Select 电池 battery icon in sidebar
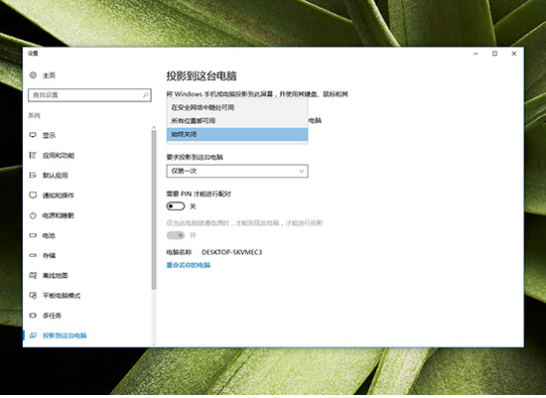 tap(33, 235)
